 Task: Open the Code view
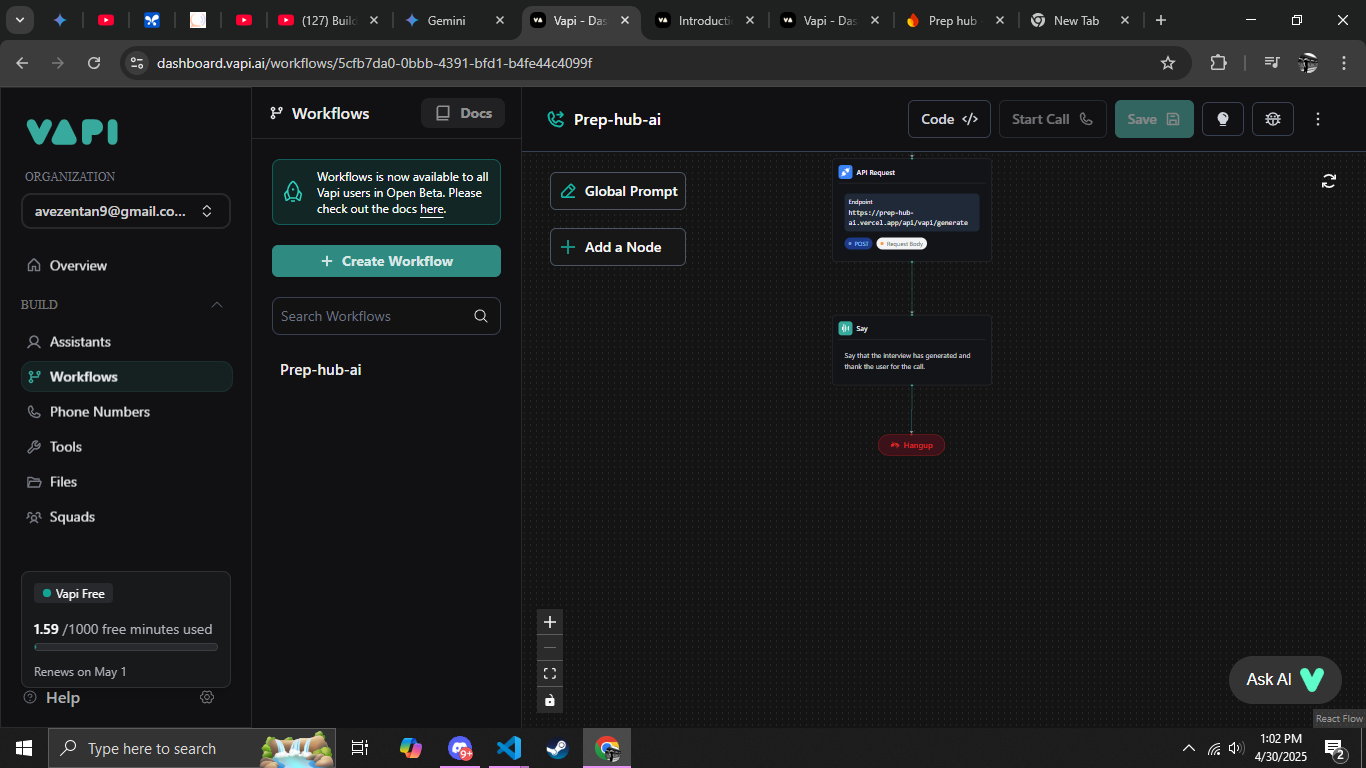coord(949,119)
